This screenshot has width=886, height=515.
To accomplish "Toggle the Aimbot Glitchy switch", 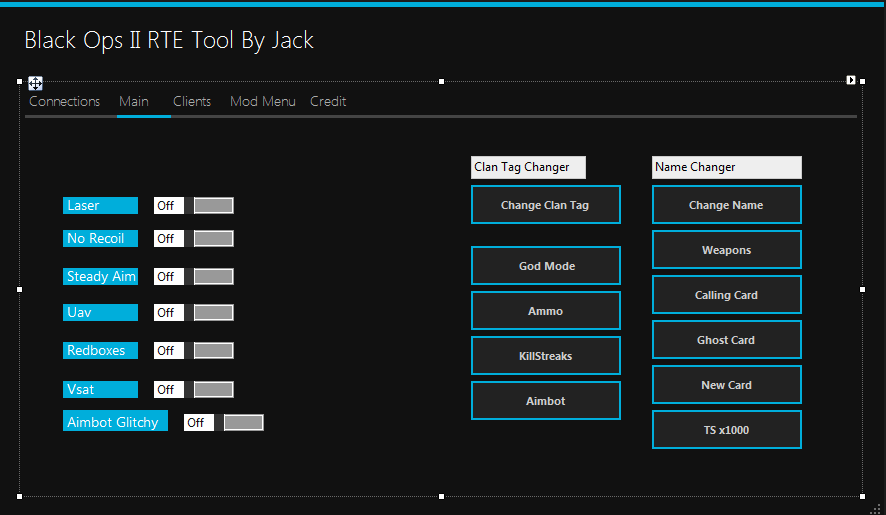I will click(223, 422).
